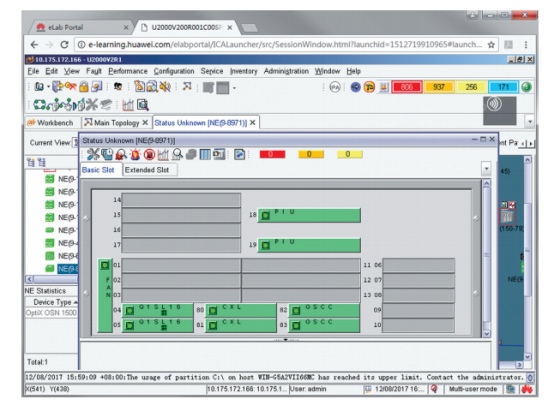This screenshot has width=554, height=412.
Task: Click the empty slot 14
Action: coord(181,200)
